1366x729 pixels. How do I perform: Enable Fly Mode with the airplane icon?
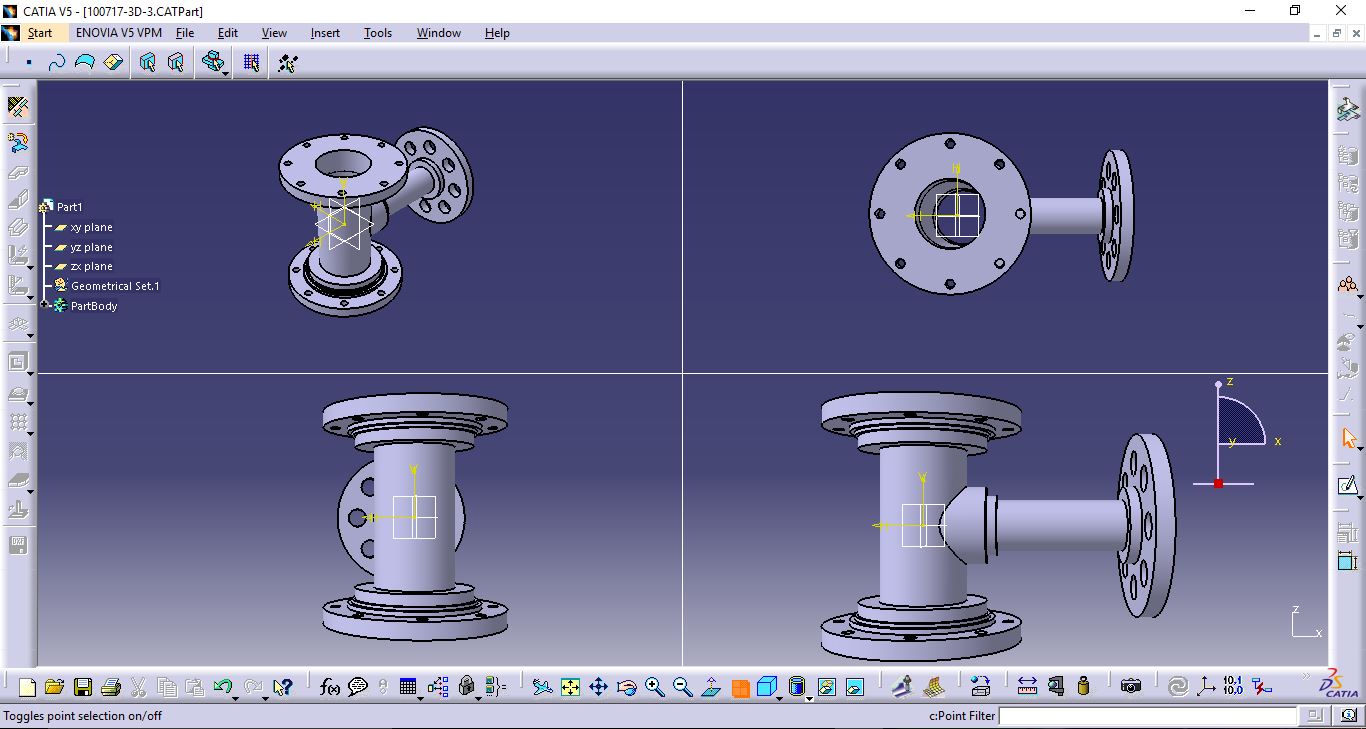point(540,687)
